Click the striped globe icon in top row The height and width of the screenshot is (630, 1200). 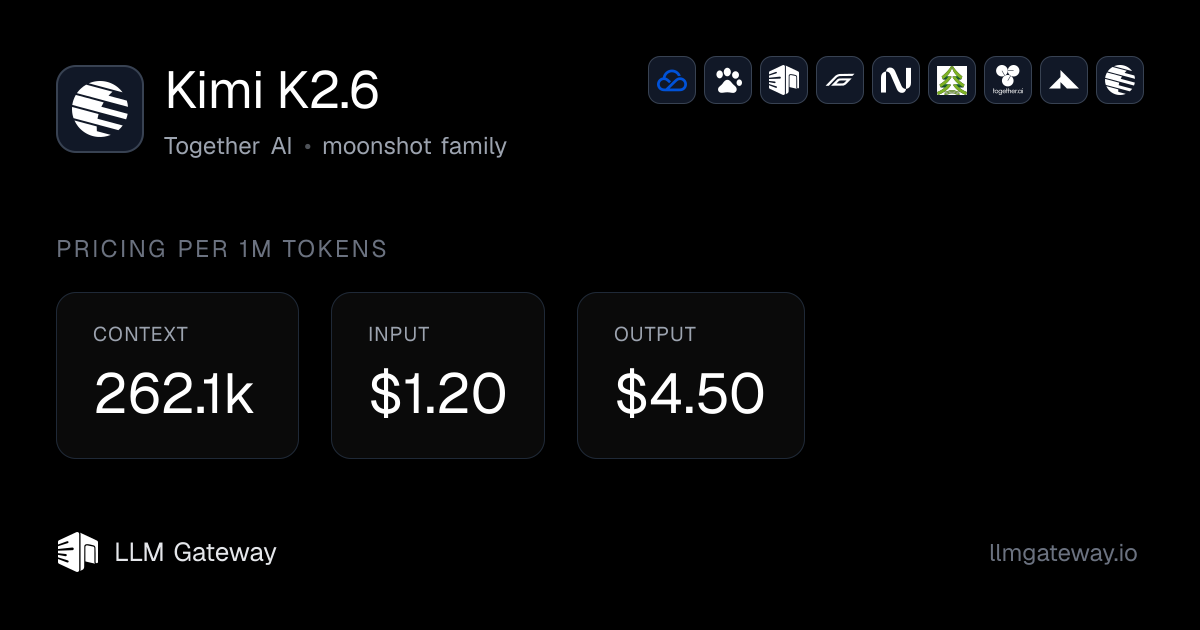1120,80
